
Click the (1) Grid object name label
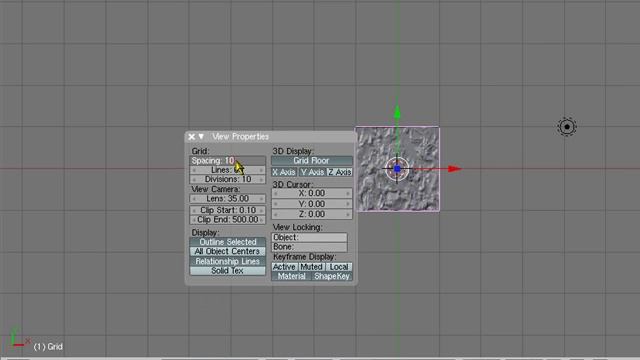pyautogui.click(x=48, y=347)
